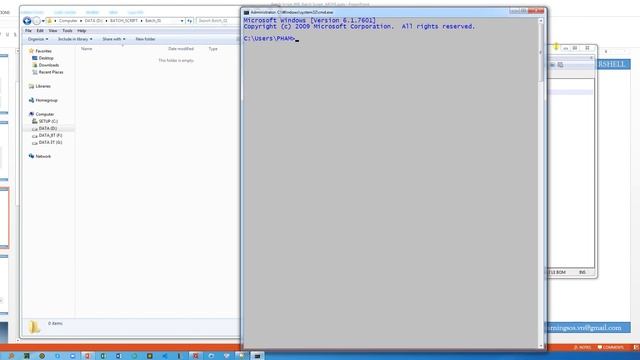The width and height of the screenshot is (640, 360).
Task: Open Explorer's Tools menu
Action: [67, 31]
